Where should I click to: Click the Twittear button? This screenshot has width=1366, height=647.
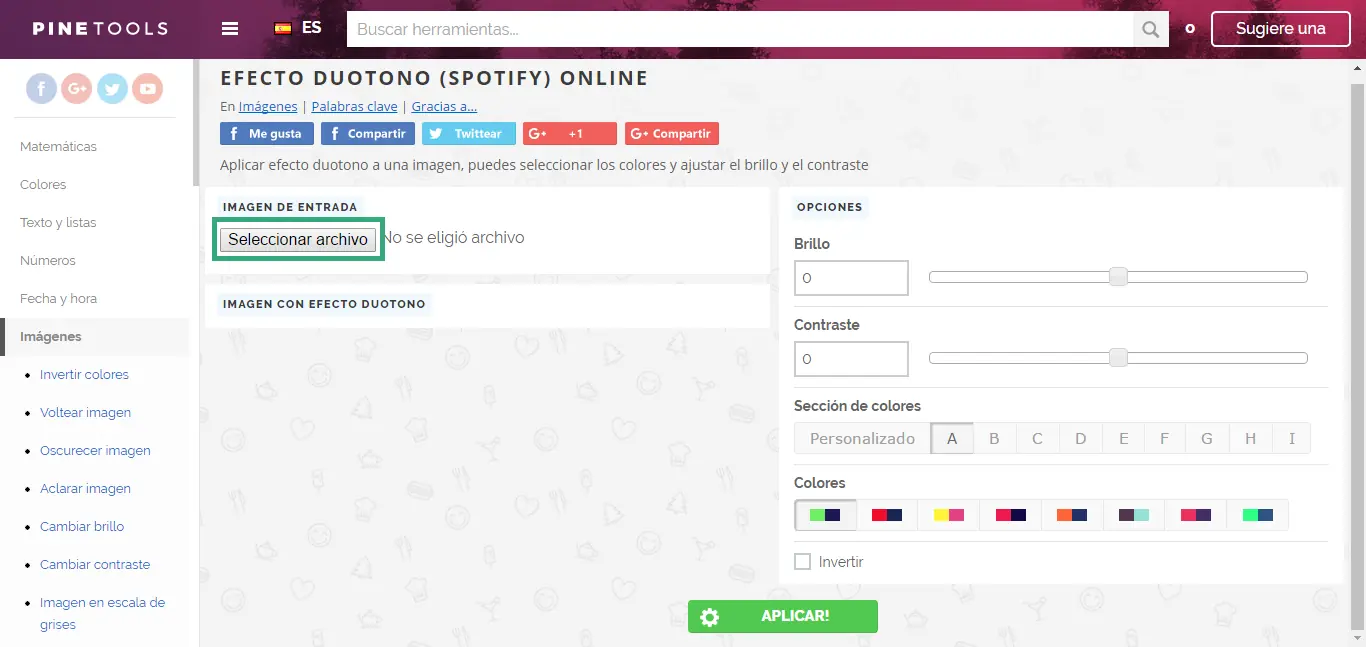(x=469, y=134)
